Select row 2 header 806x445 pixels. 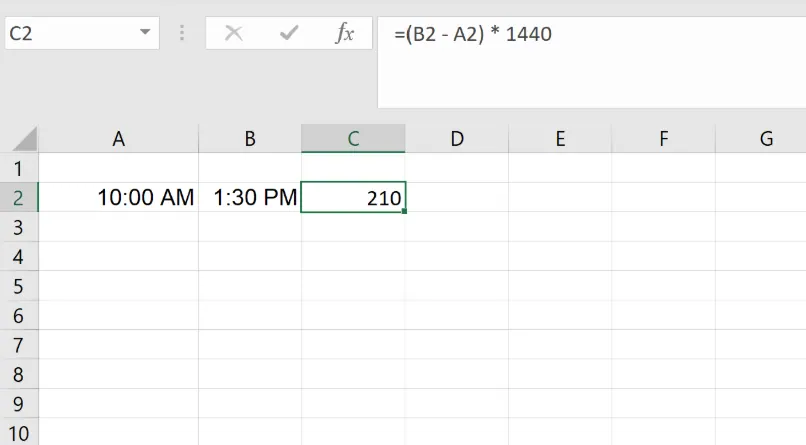[x=18, y=198]
